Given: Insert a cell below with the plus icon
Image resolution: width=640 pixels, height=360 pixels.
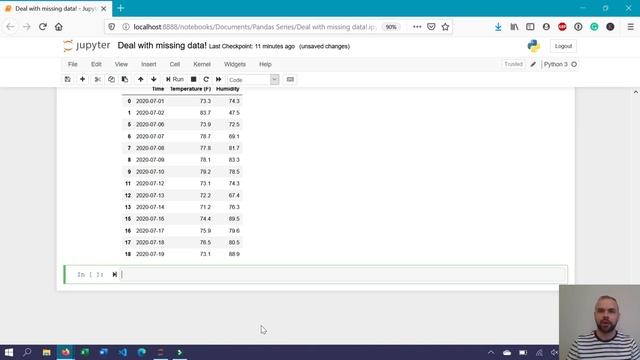Looking at the screenshot, I should coord(82,79).
